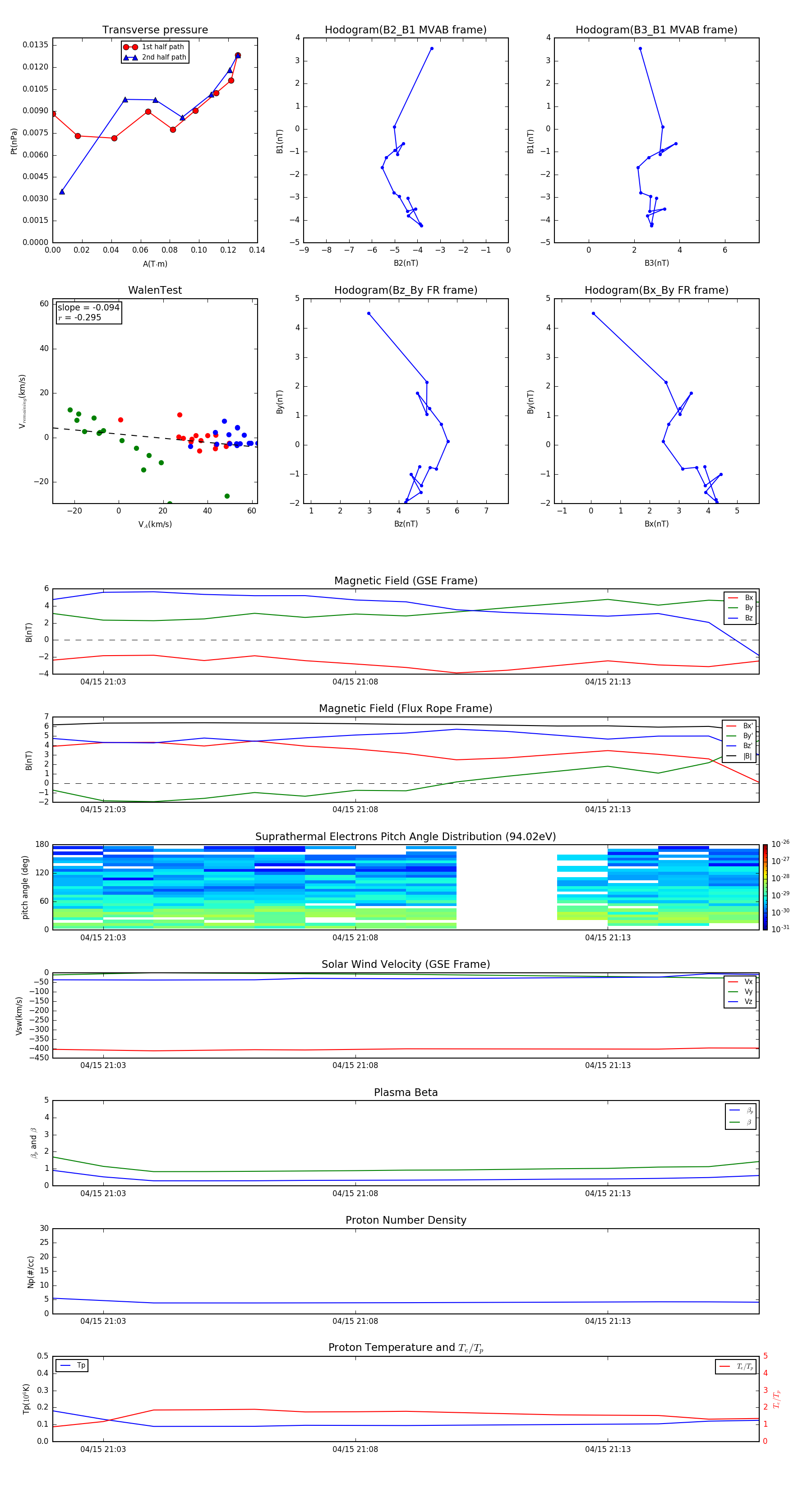Click the lowest blue triangle in Transverse pressure plot
The width and height of the screenshot is (812, 1489).
tap(62, 191)
